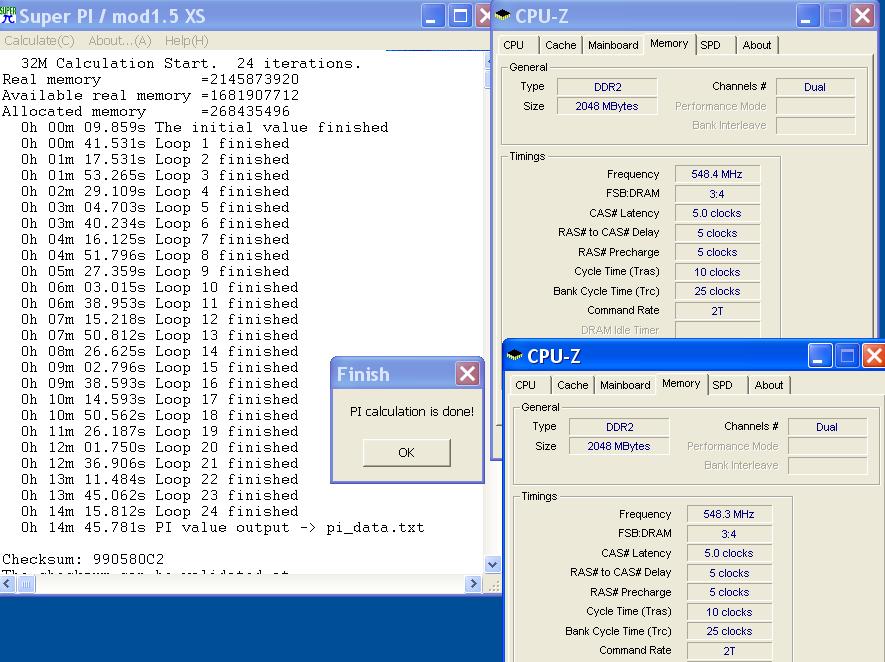Click the CPU-Z chip icon in lower window
The height and width of the screenshot is (662, 885).
pyautogui.click(x=514, y=355)
